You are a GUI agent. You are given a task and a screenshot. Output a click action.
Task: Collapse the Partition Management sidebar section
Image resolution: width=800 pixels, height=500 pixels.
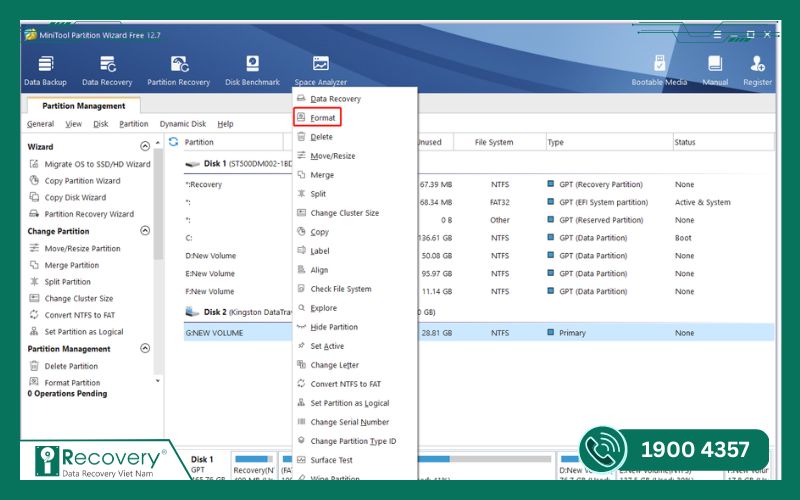[145, 348]
